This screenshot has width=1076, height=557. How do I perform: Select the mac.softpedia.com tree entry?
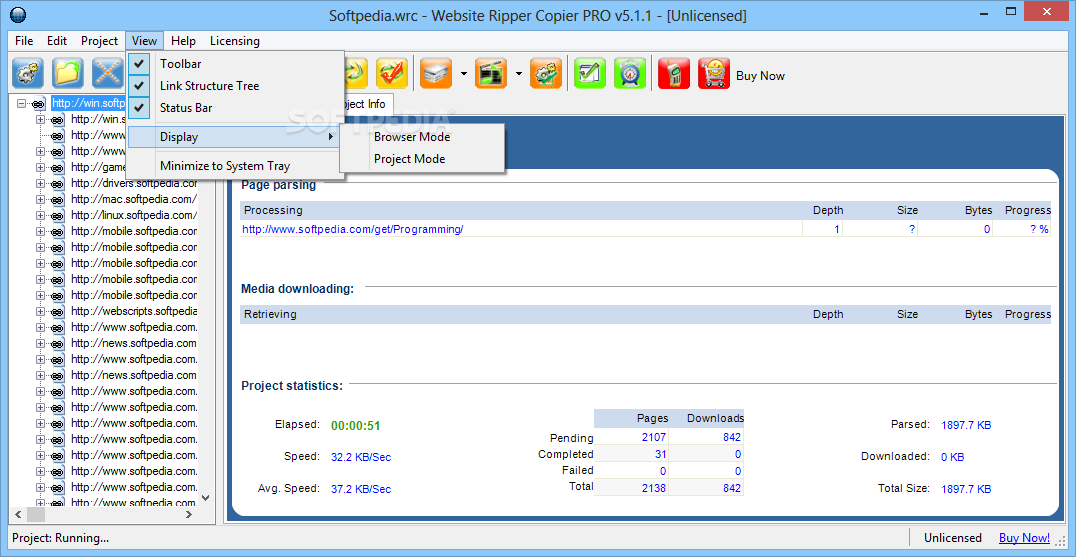click(134, 200)
